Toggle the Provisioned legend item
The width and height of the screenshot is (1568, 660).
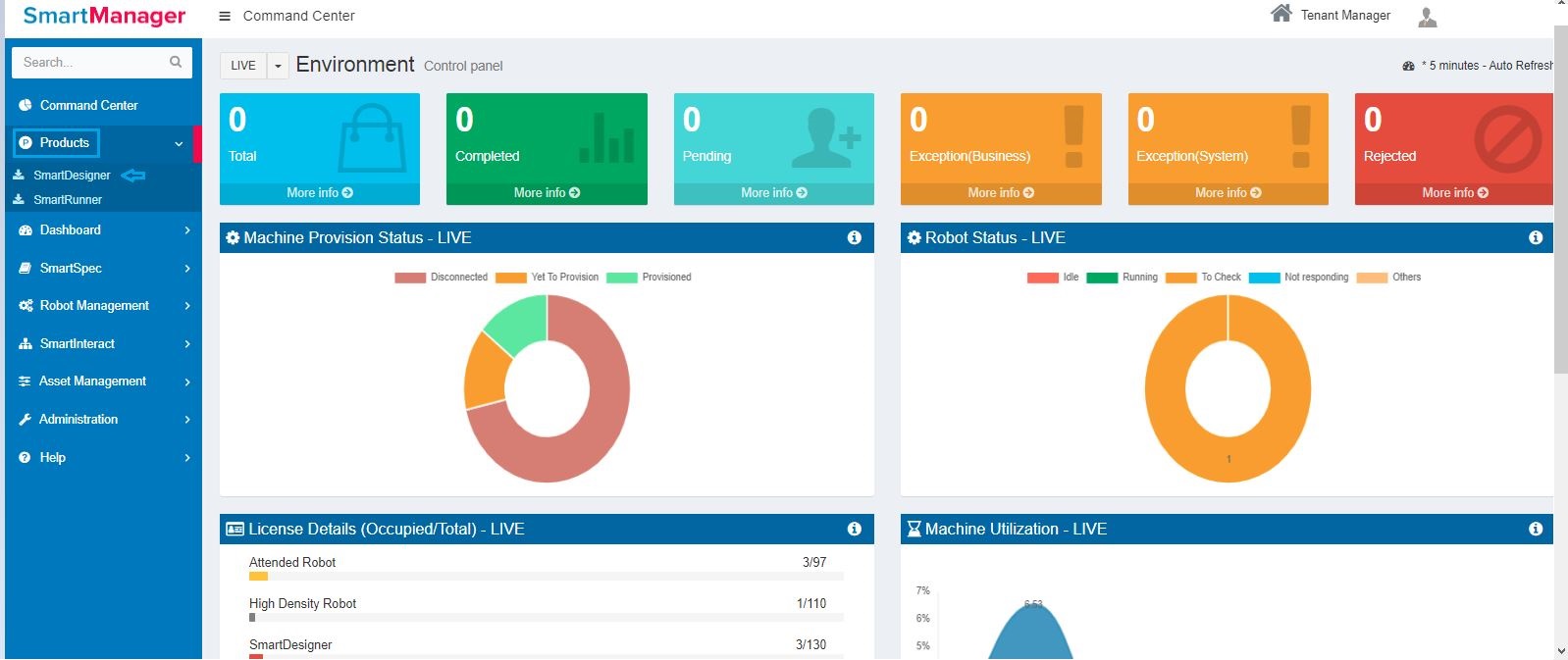[x=650, y=278]
